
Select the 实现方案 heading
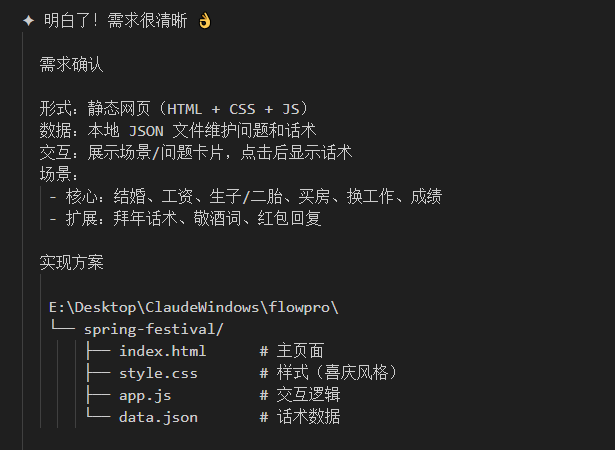click(71, 263)
